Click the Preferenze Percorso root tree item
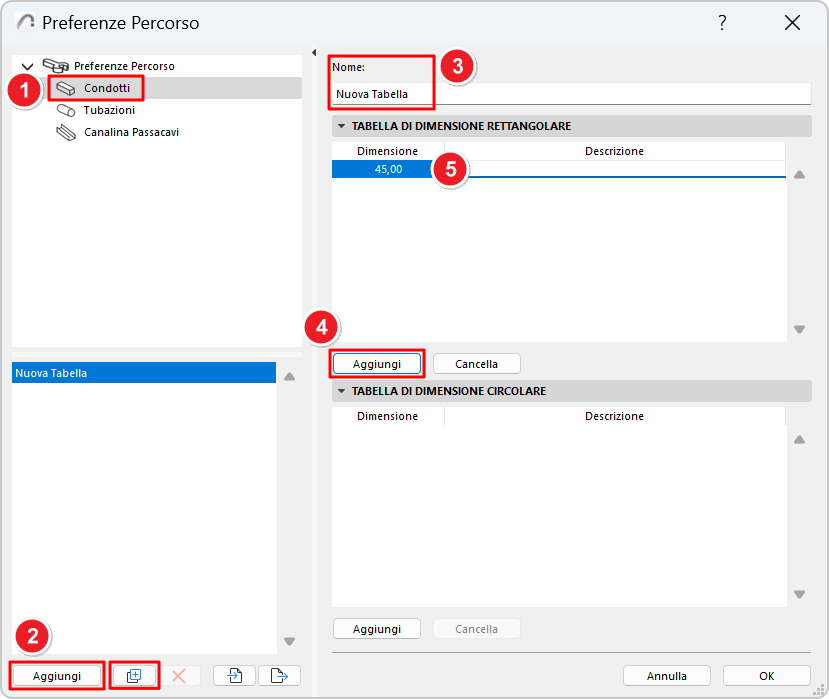The height and width of the screenshot is (699, 829). pyautogui.click(x=124, y=66)
